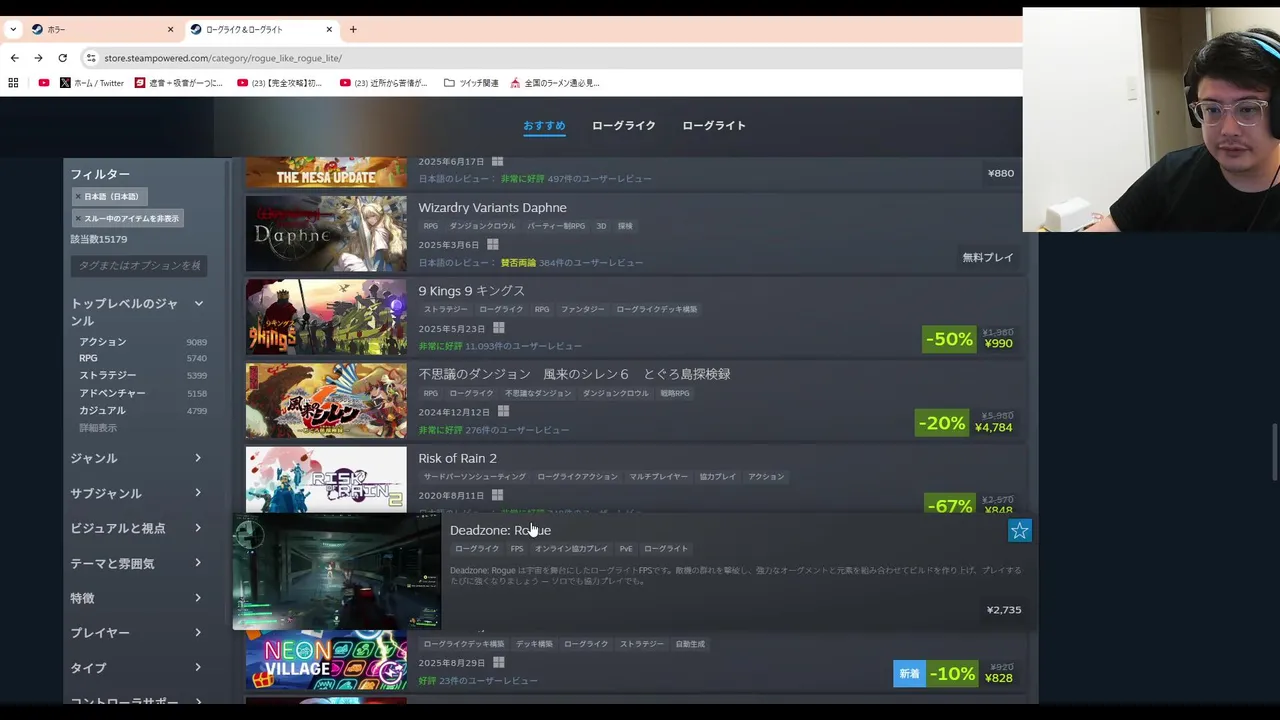The height and width of the screenshot is (720, 1280).
Task: Open the 風来のシレン６ game title
Action: coord(574,374)
